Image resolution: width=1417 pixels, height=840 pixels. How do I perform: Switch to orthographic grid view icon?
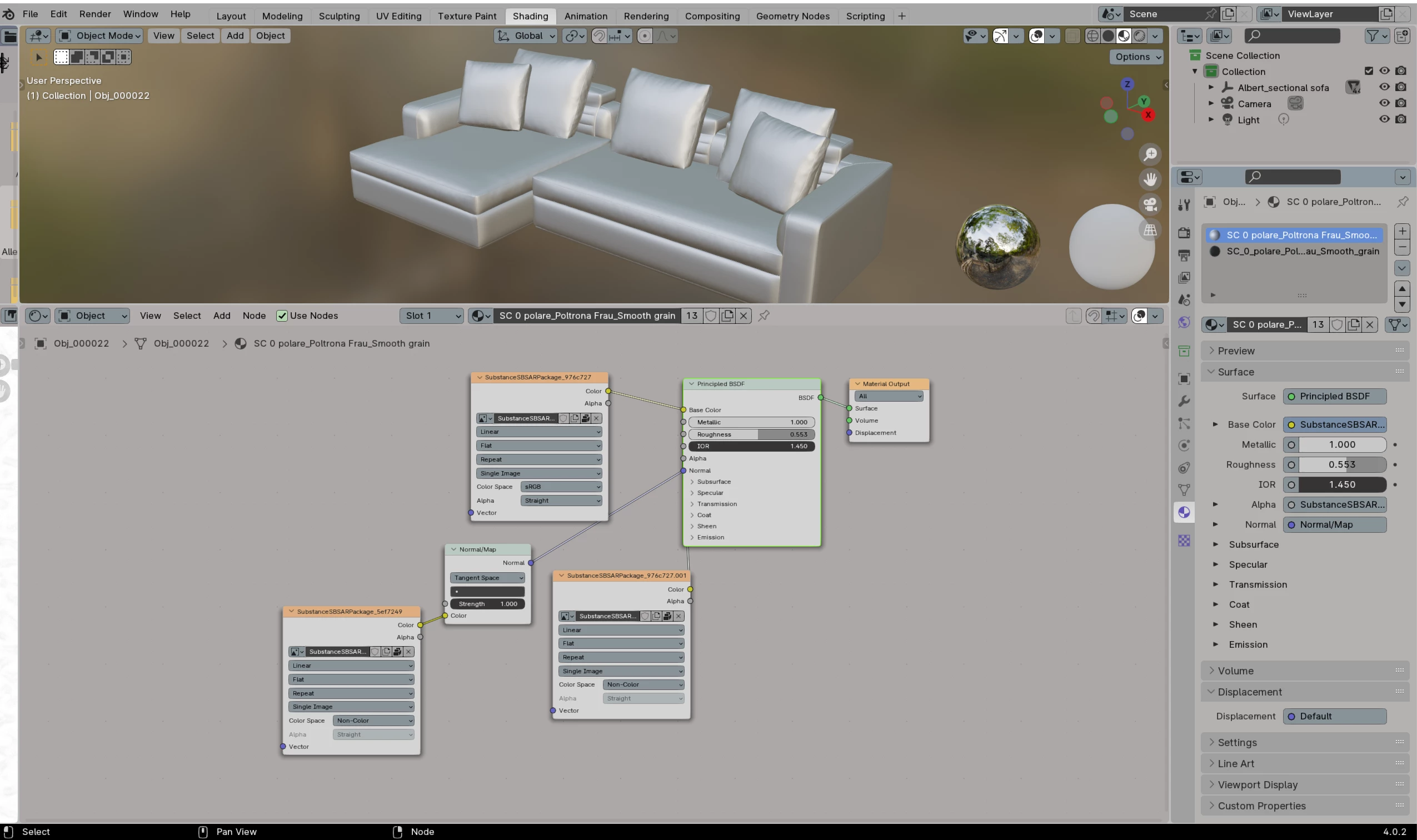1150,230
